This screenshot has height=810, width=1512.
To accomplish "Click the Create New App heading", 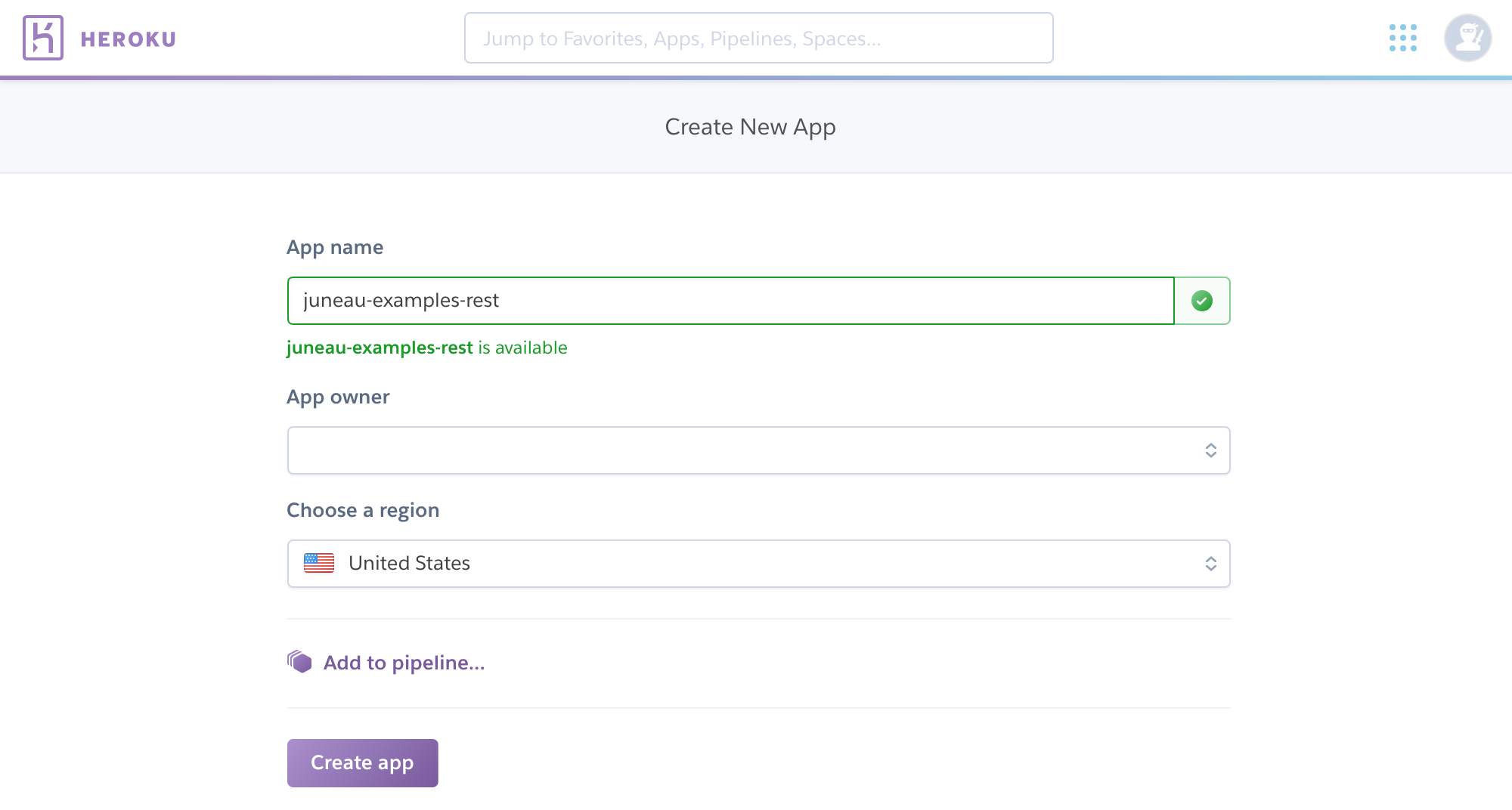I will point(750,127).
